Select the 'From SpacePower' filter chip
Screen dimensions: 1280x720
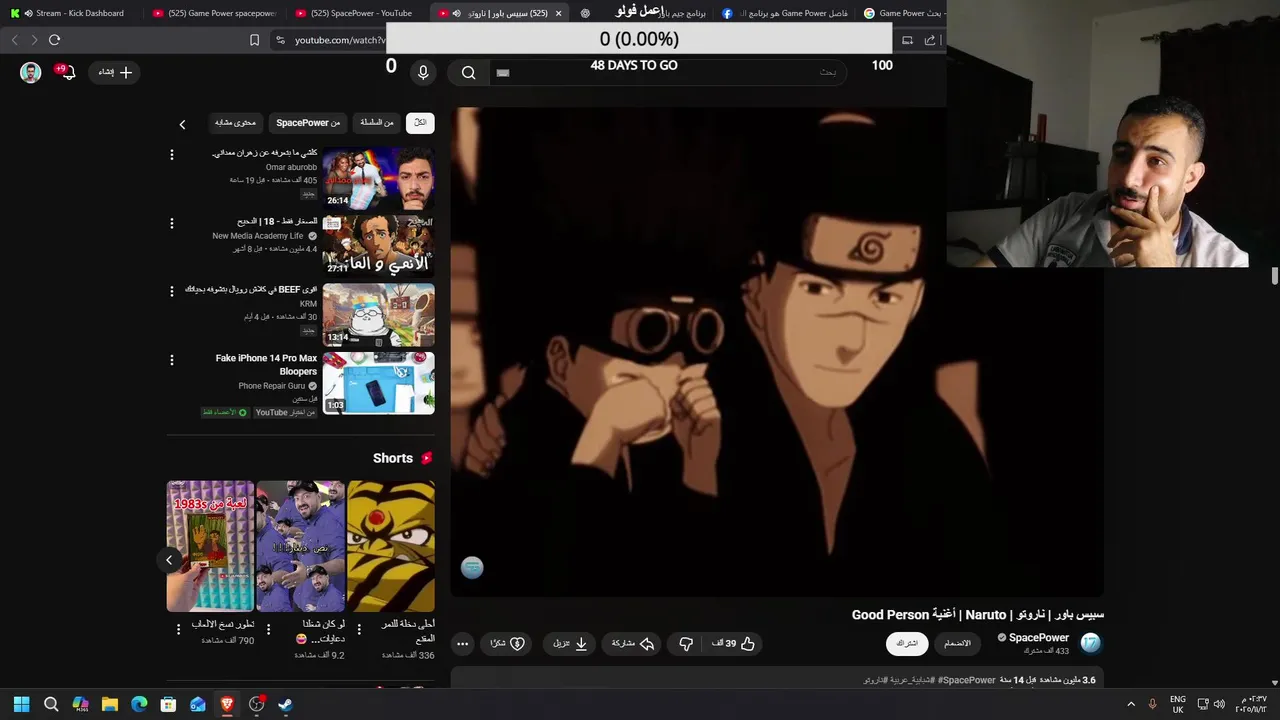tap(308, 123)
